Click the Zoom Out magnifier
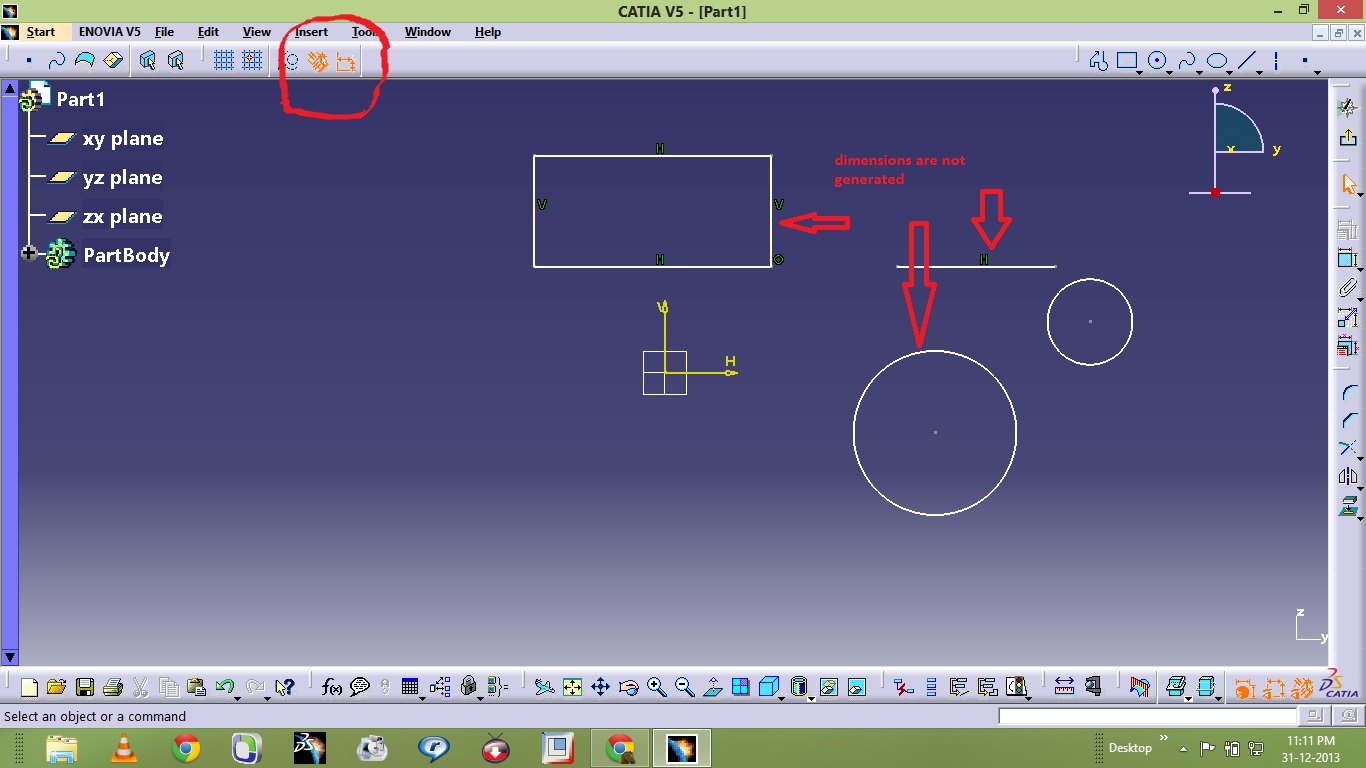Image resolution: width=1366 pixels, height=768 pixels. pyautogui.click(x=684, y=687)
